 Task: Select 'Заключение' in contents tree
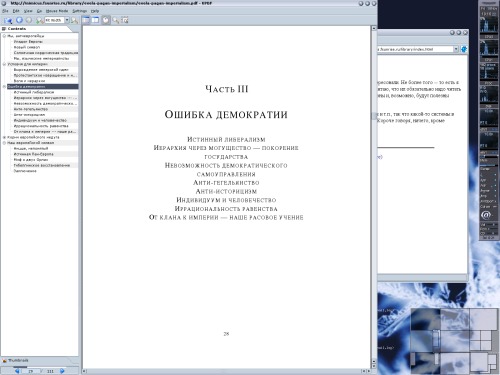[25, 171]
